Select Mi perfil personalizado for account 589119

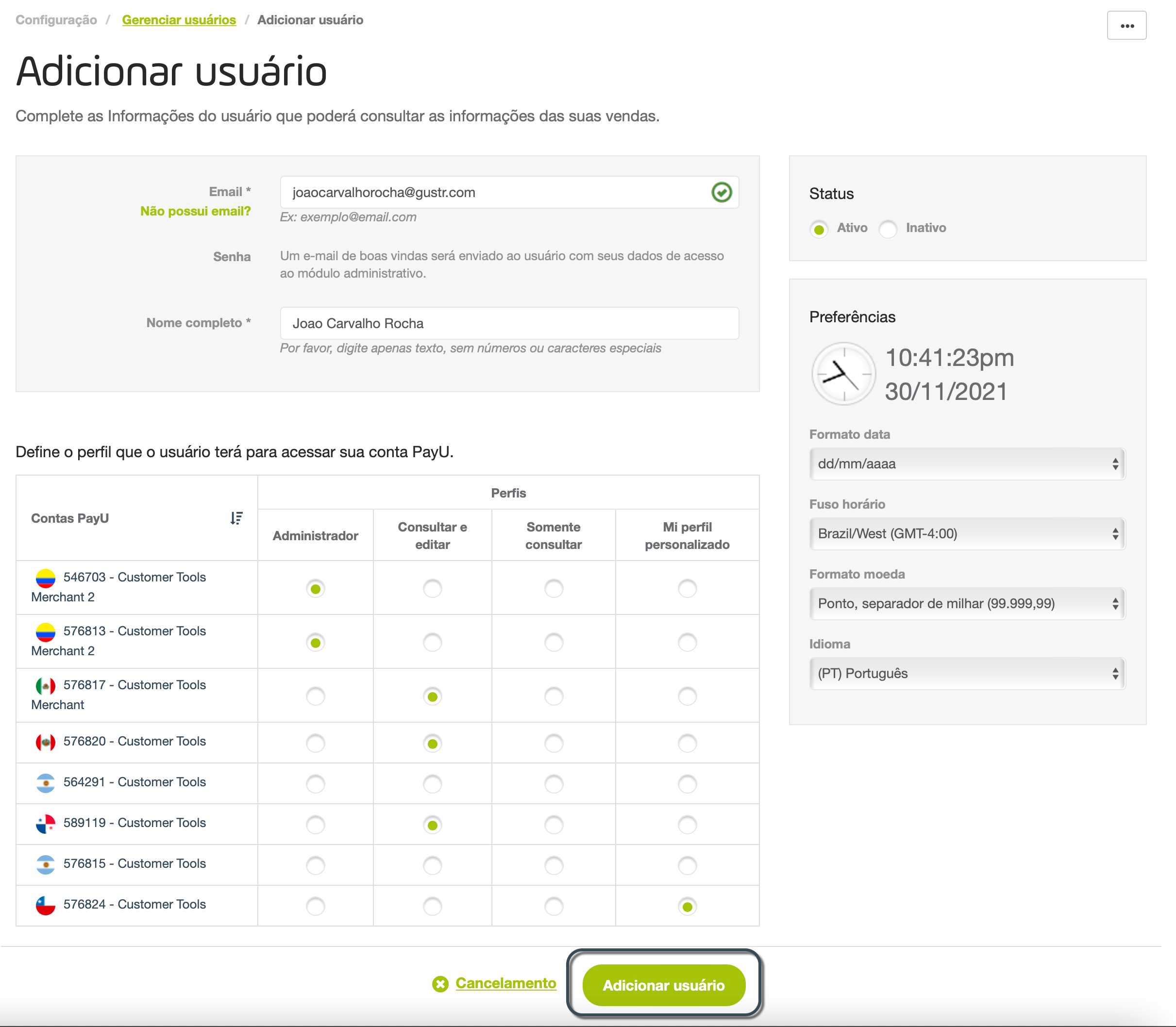(687, 825)
